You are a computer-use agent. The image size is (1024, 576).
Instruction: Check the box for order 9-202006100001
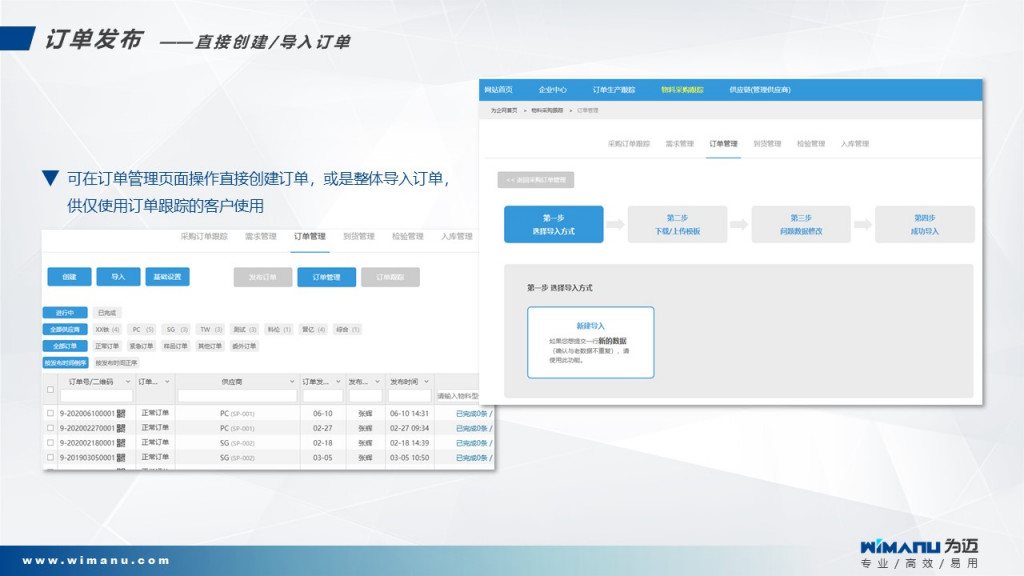[x=51, y=413]
